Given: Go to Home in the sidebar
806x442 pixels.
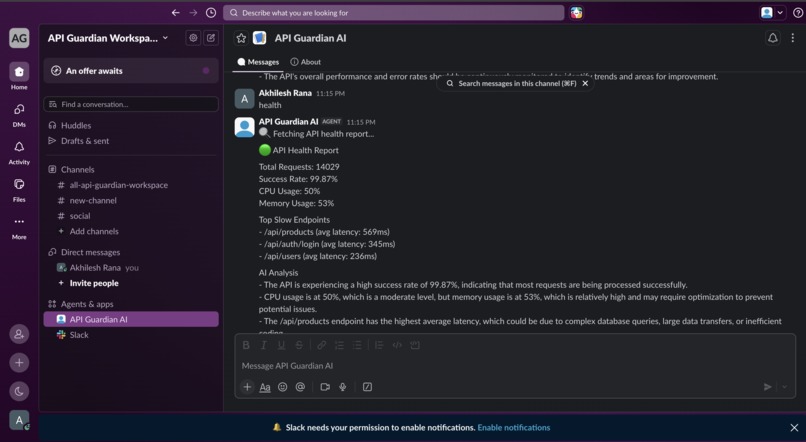Looking at the screenshot, I should coord(19,76).
